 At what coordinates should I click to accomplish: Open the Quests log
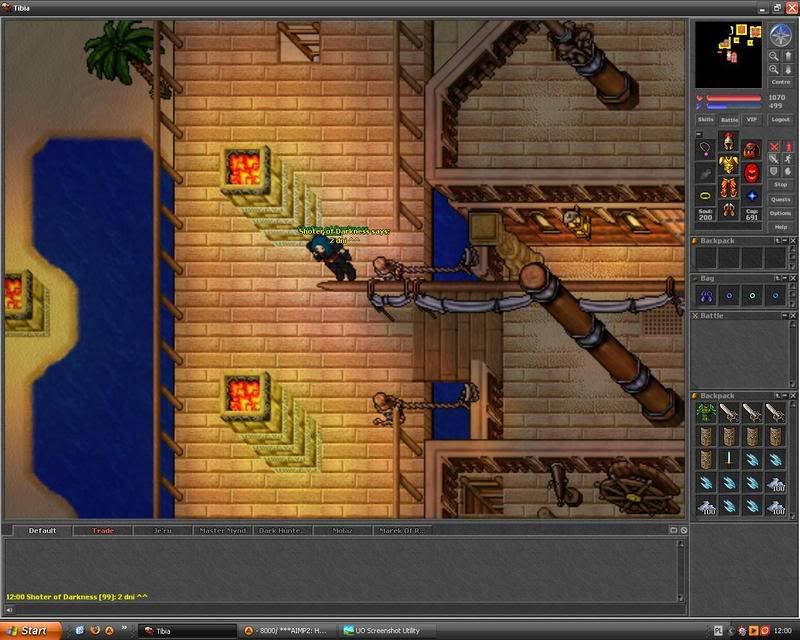pos(781,199)
